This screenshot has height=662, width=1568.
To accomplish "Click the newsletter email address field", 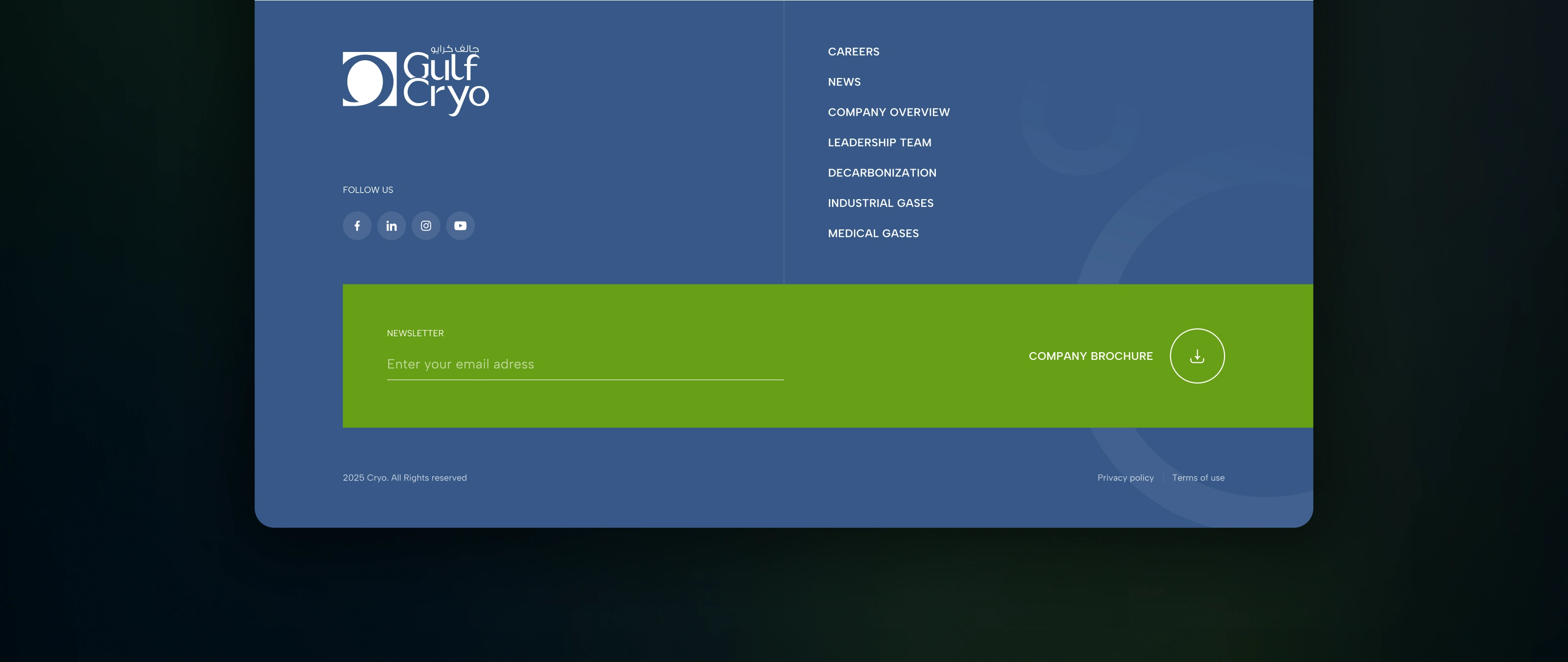I will click(x=585, y=364).
